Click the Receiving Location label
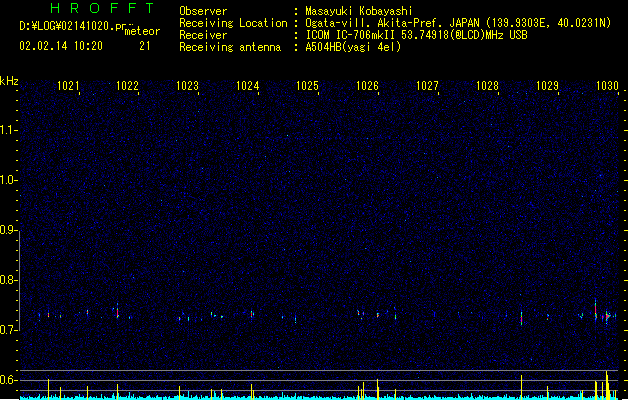 (x=233, y=23)
